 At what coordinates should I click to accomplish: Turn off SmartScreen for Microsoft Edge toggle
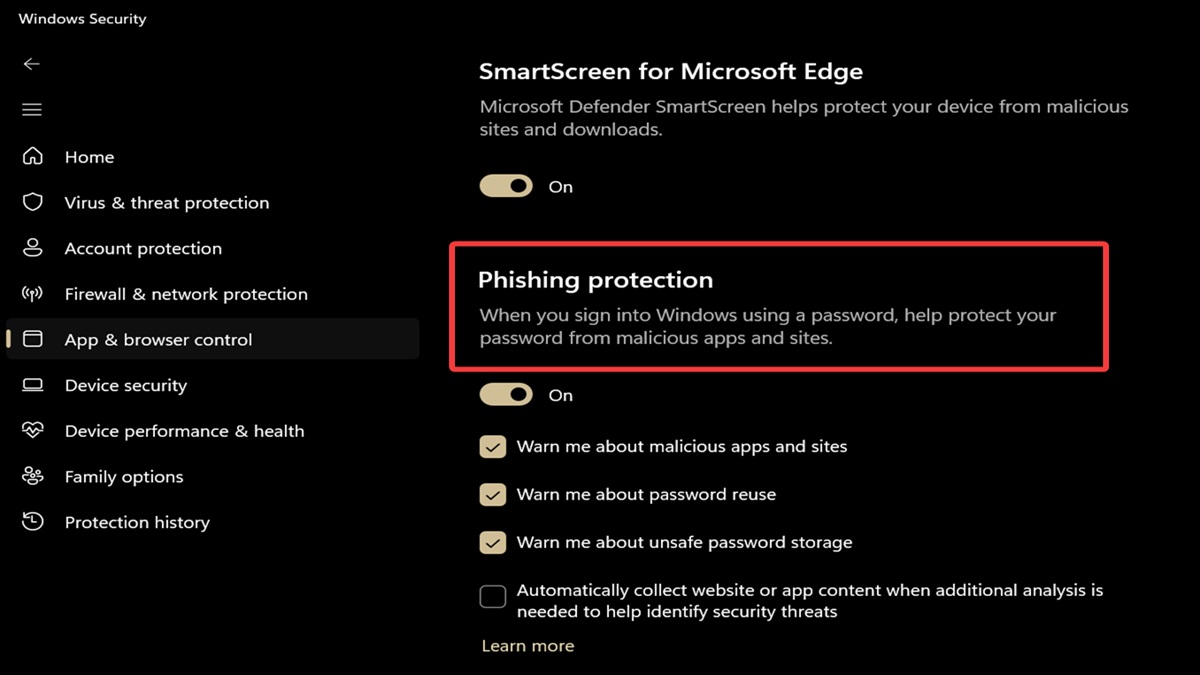coord(506,186)
